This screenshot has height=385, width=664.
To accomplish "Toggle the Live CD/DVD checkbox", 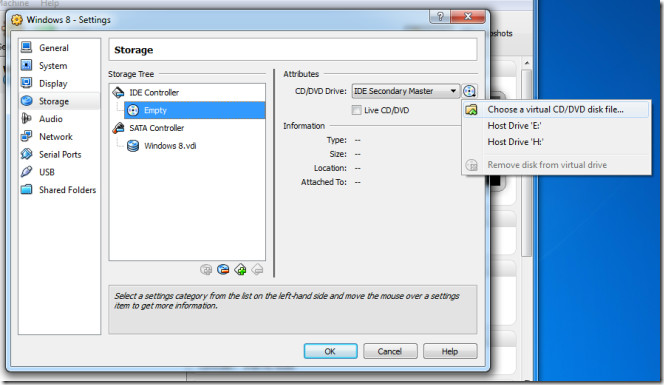I will (x=357, y=110).
